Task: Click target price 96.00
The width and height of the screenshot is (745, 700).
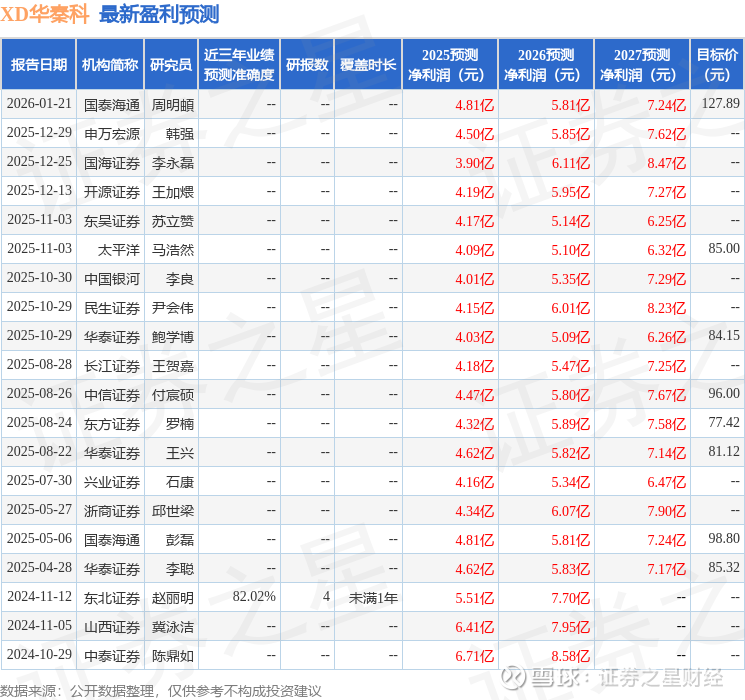Action: (x=724, y=393)
